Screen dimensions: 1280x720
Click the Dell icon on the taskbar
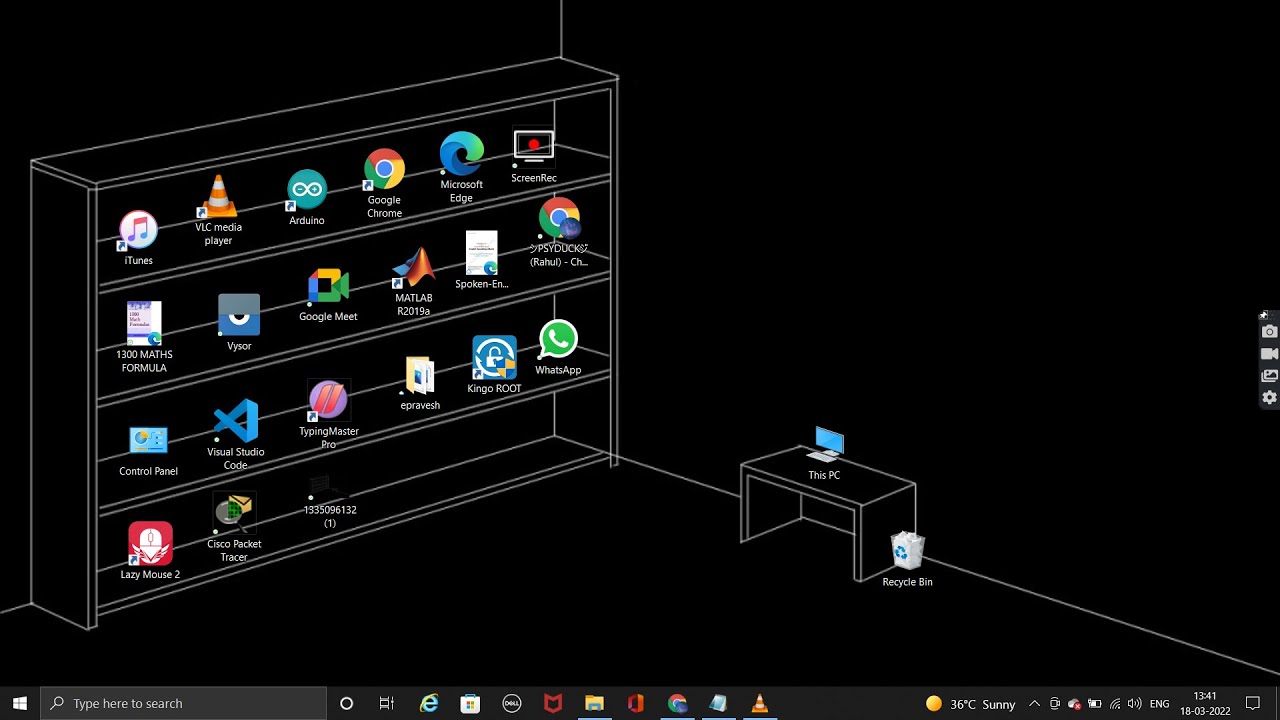click(512, 703)
